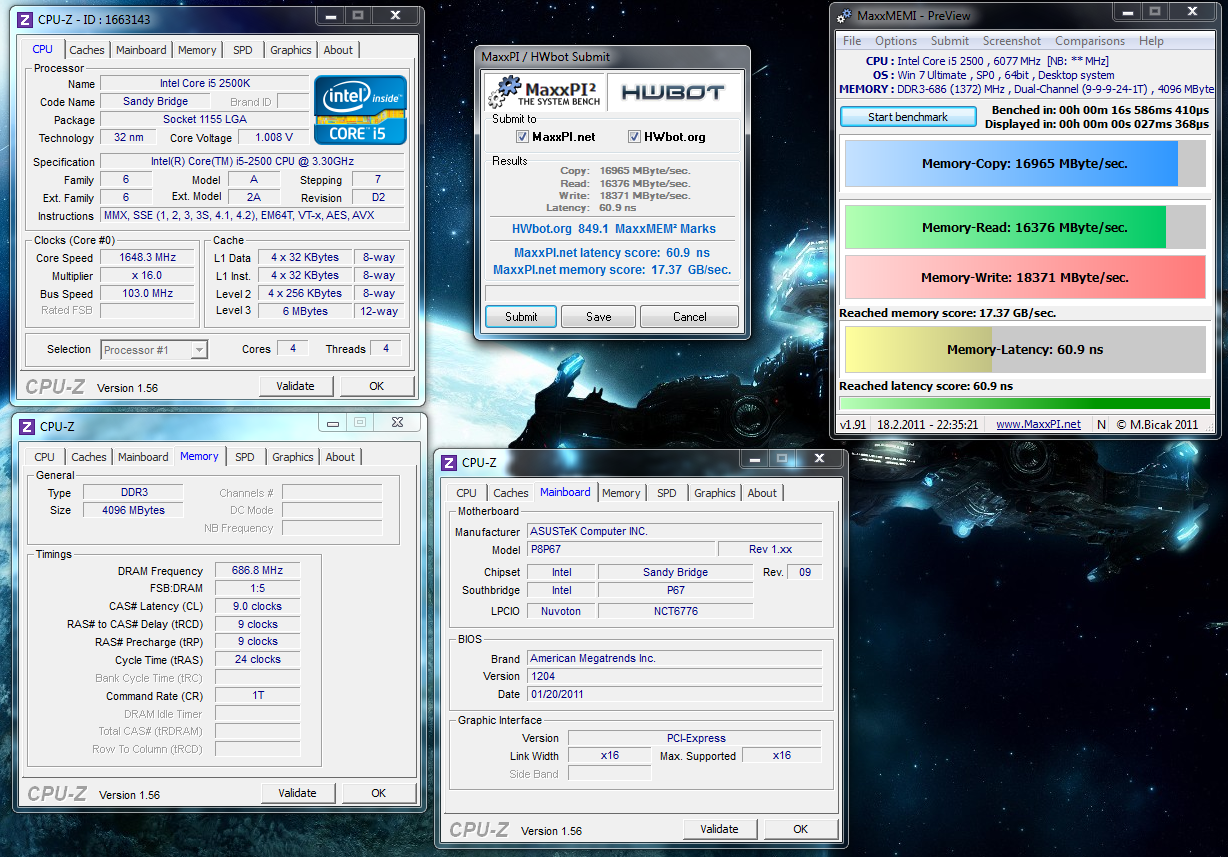The image size is (1228, 857).
Task: Click the Command Rate 1T value
Action: (257, 695)
